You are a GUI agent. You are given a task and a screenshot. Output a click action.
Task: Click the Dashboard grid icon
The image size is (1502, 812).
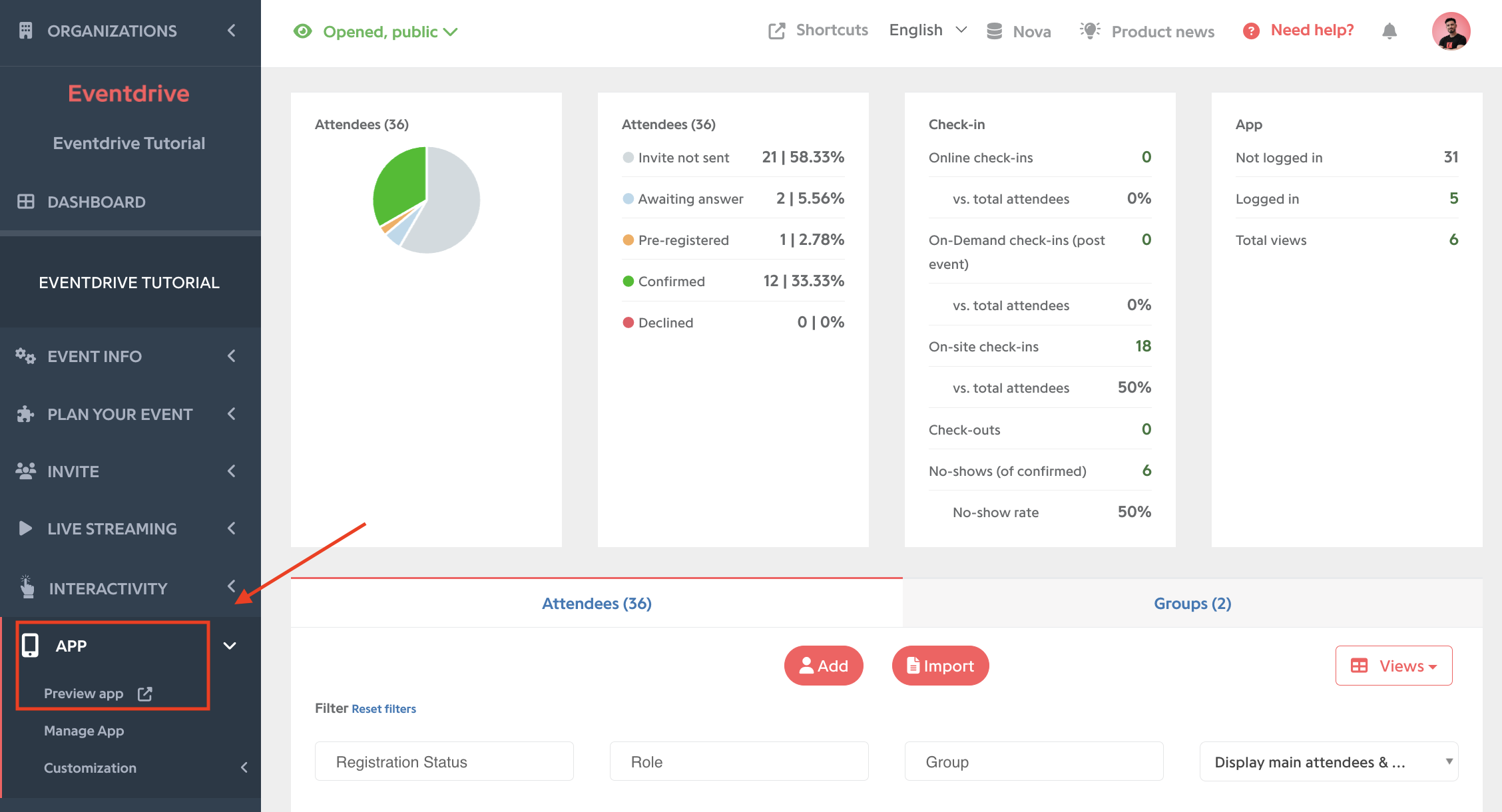tap(25, 202)
